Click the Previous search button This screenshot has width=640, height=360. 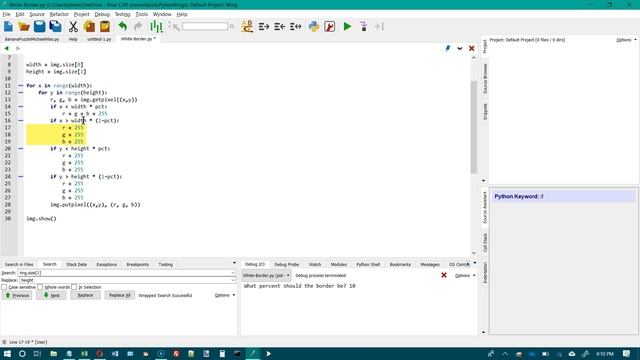17,296
